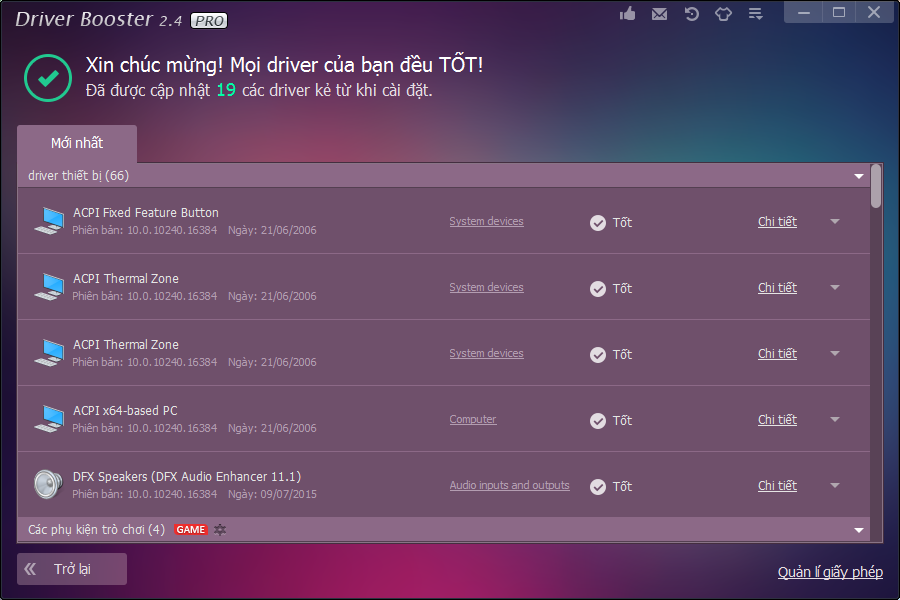Image resolution: width=900 pixels, height=600 pixels.
Task: Open Quản lí giấy phép link
Action: click(x=830, y=572)
